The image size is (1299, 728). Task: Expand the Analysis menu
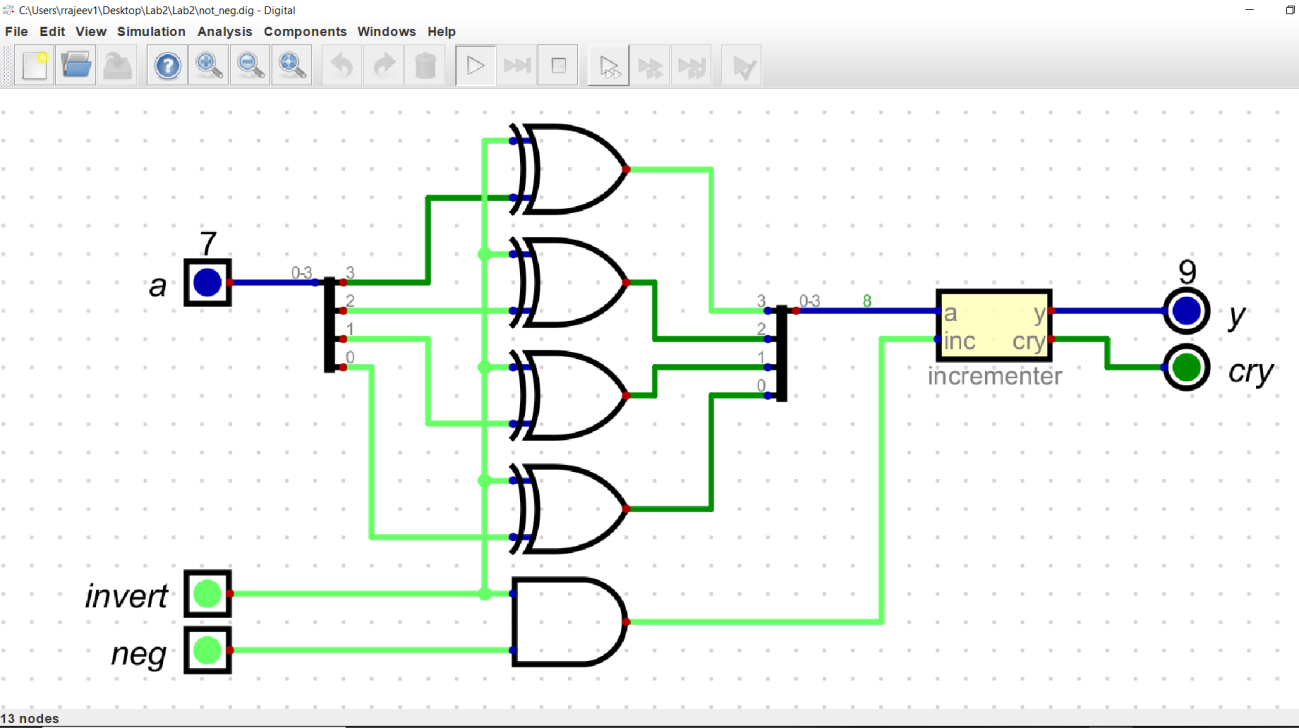(225, 31)
